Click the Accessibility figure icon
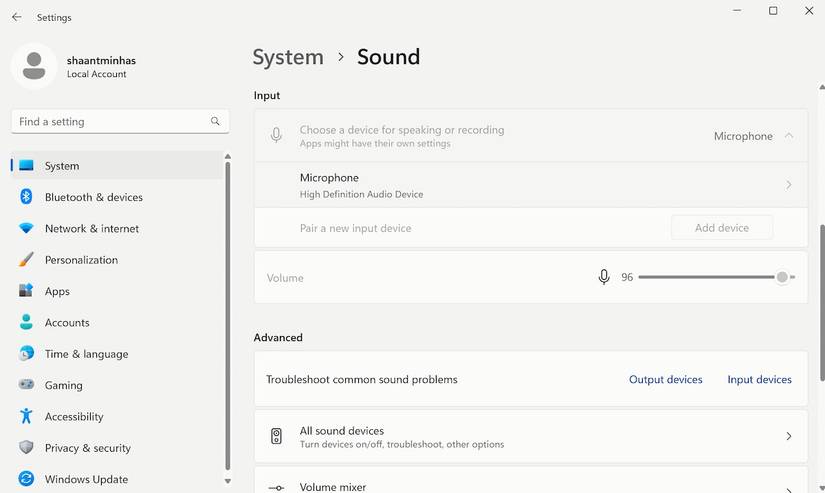 26,416
